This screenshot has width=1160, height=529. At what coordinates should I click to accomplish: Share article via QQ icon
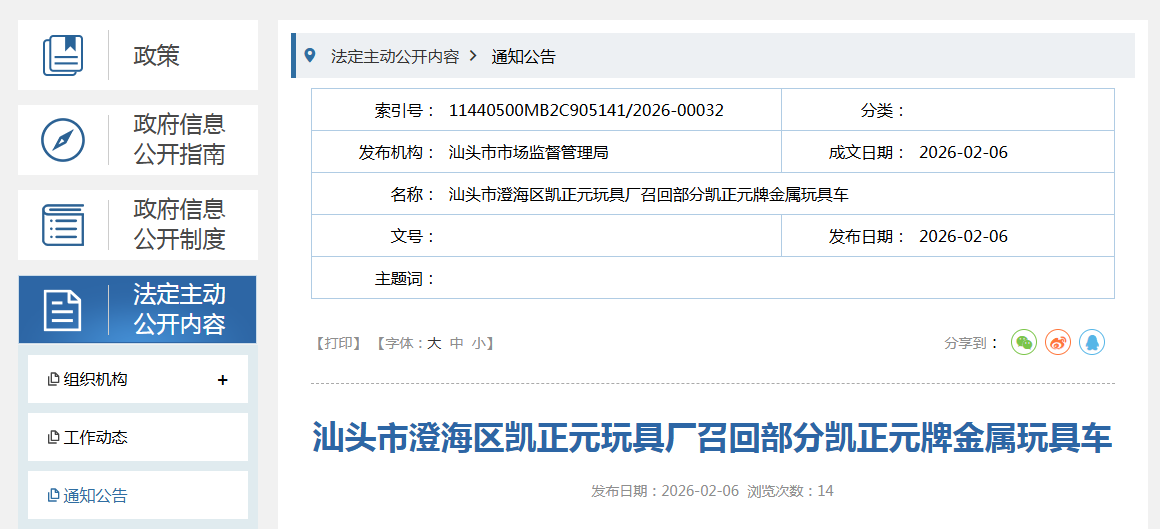[1092, 343]
